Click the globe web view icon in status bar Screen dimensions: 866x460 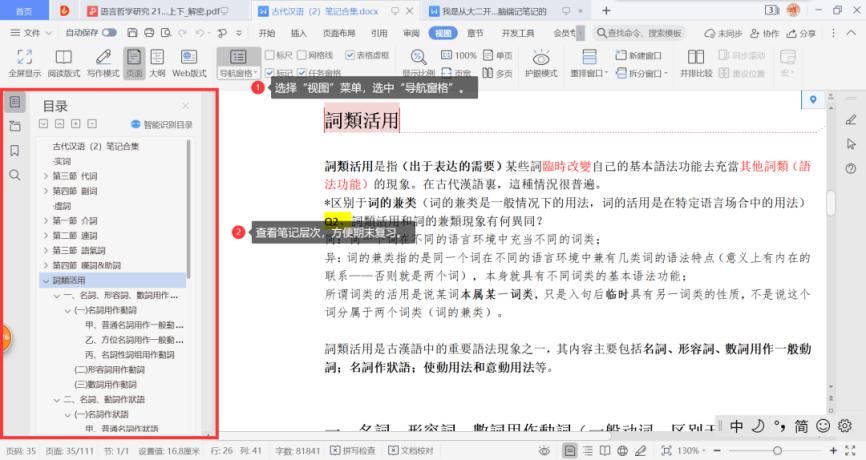pyautogui.click(x=622, y=451)
